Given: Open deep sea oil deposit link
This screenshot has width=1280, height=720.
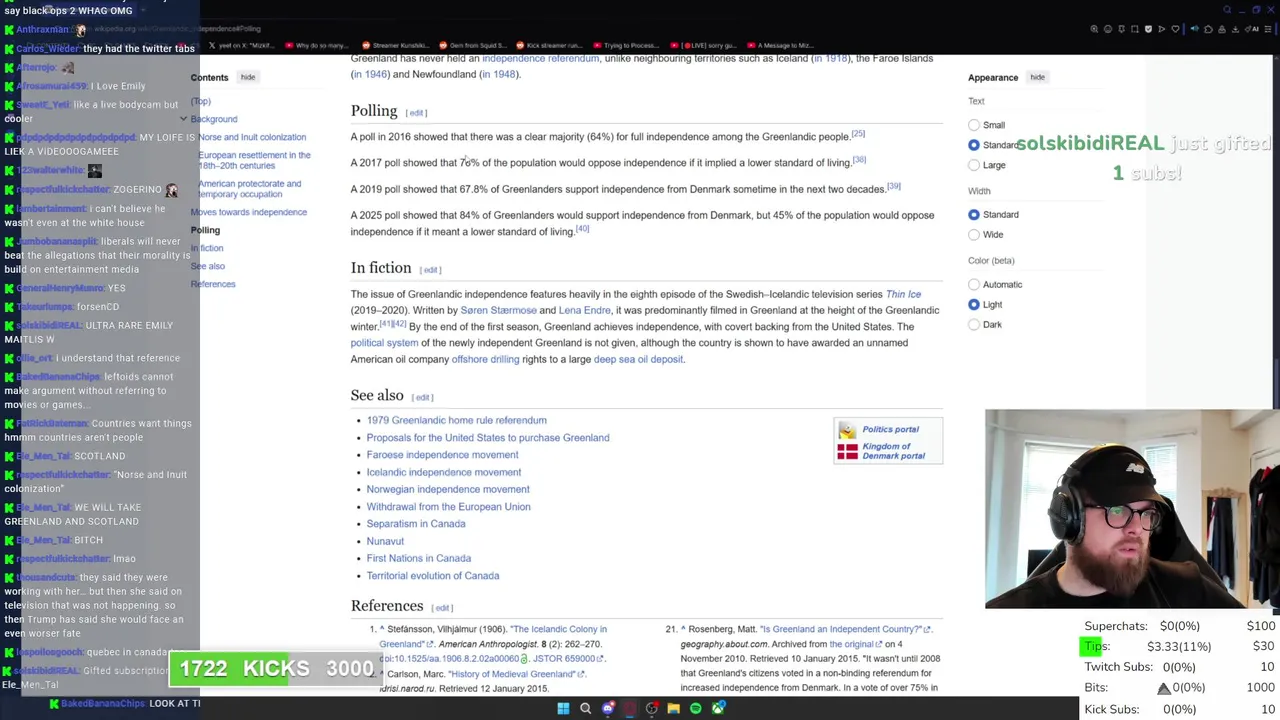Looking at the screenshot, I should click(638, 359).
